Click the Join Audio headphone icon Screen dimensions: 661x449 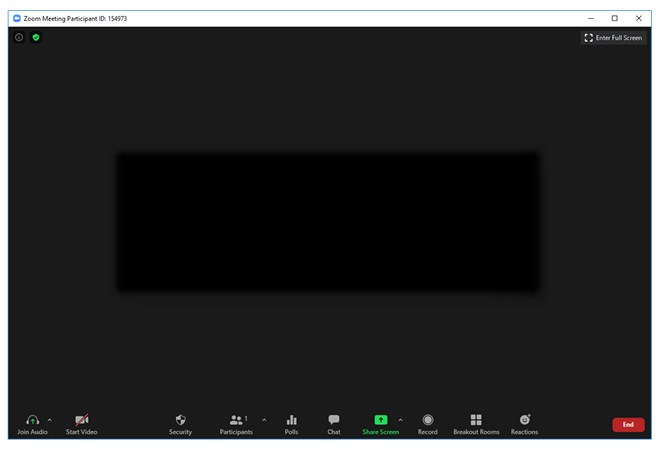click(x=32, y=421)
